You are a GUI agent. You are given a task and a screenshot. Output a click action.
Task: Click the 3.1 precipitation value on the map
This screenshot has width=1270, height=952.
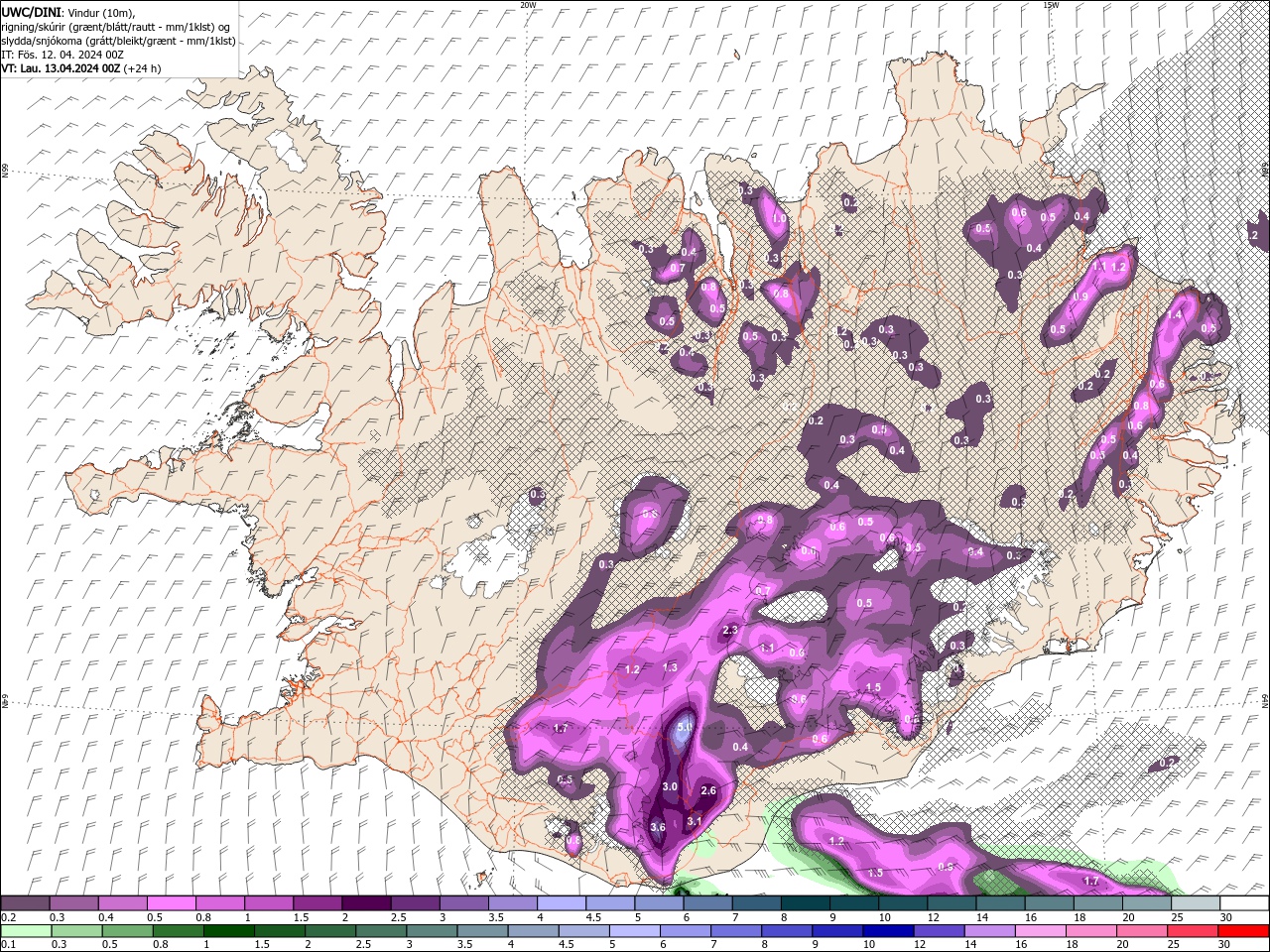click(695, 821)
